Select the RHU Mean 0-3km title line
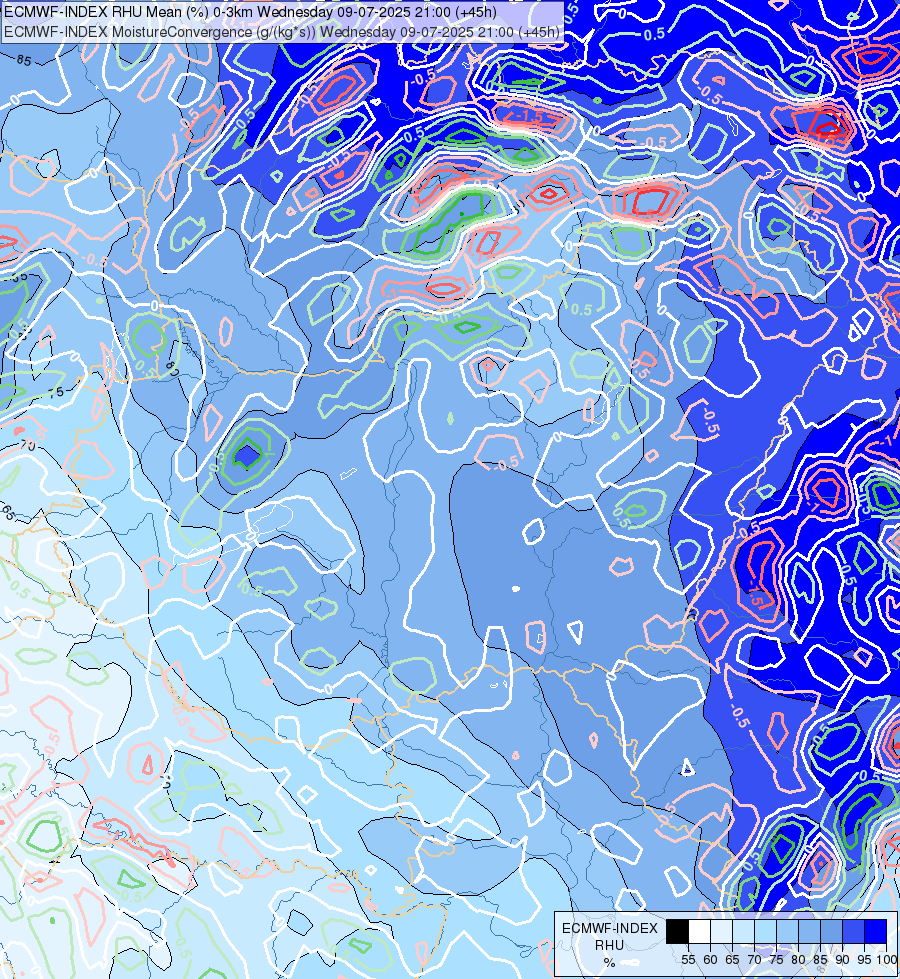This screenshot has width=900, height=979. (250, 12)
